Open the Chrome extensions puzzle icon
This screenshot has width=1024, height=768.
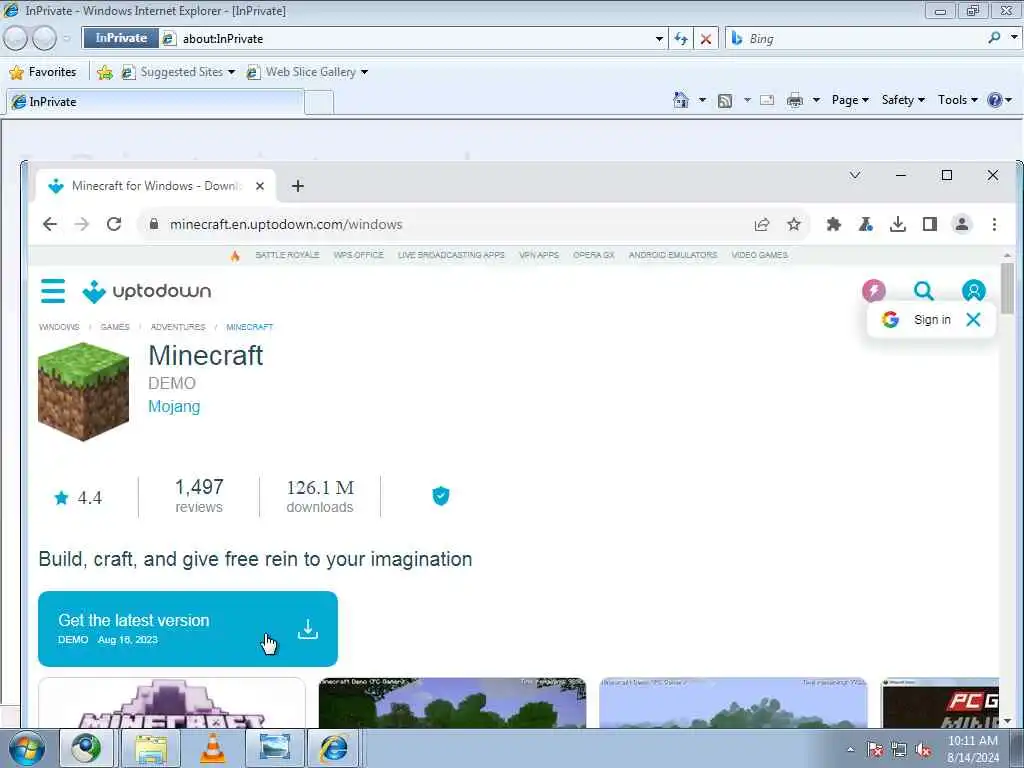pos(833,225)
